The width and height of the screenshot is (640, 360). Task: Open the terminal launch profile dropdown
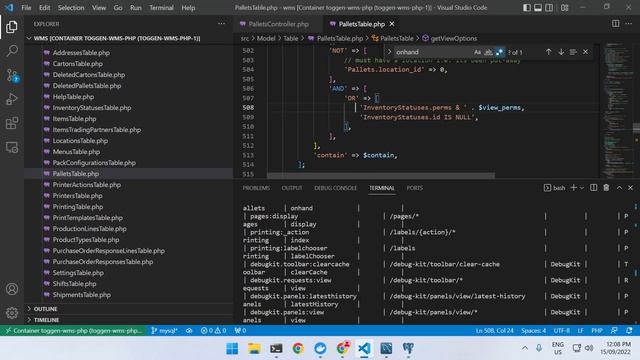[x=582, y=188]
